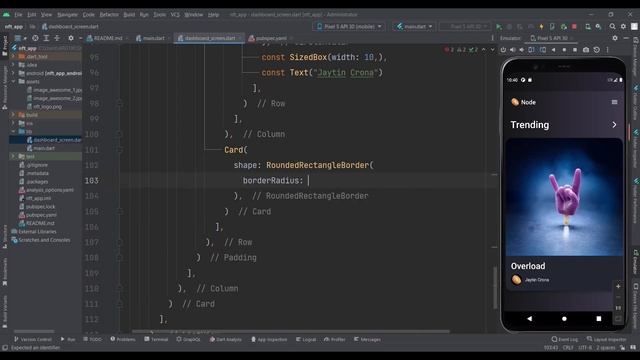
Task: Click emulator toolbar Back triangle
Action: [553, 50]
